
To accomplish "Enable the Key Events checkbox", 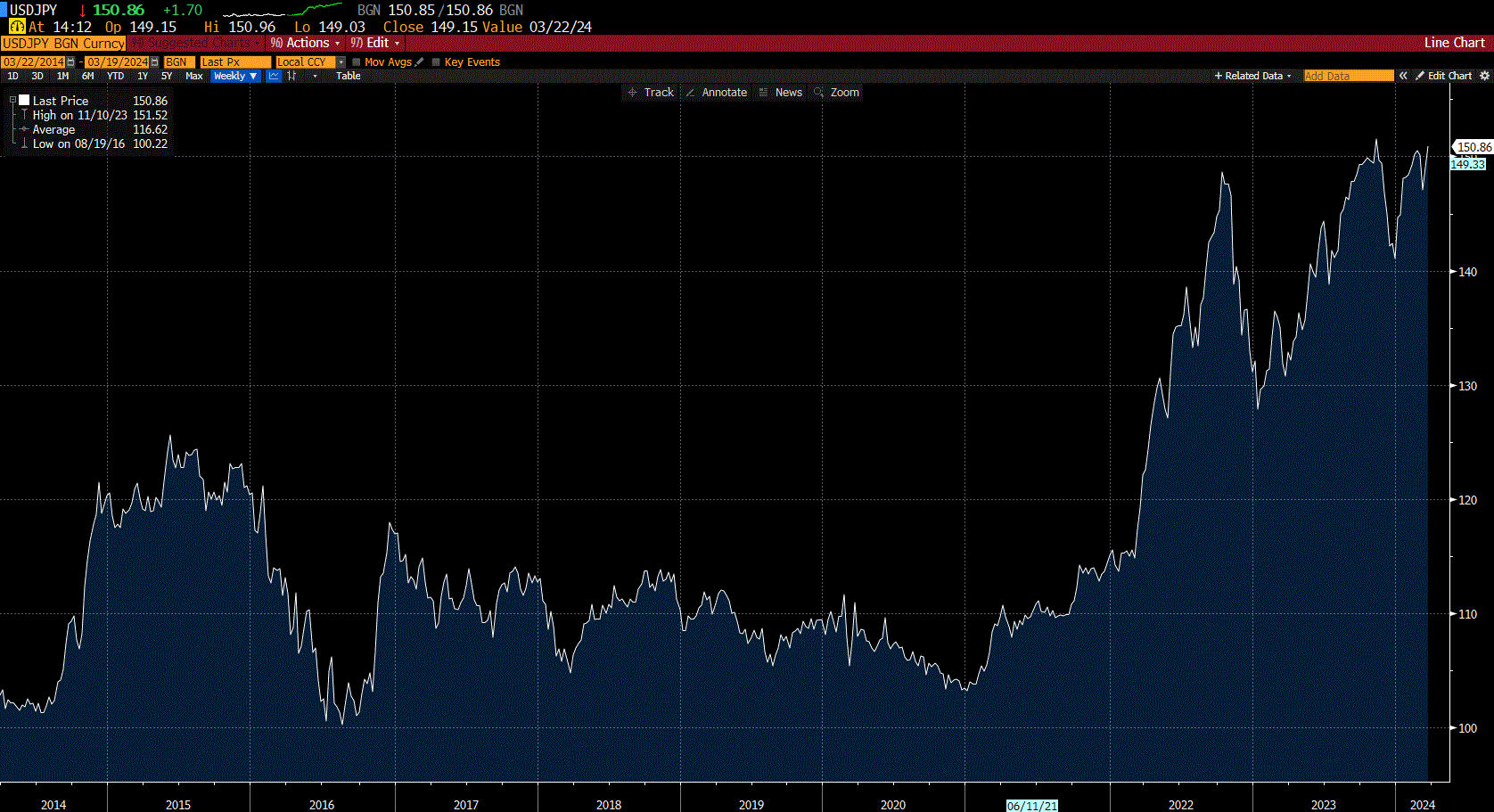I will point(436,62).
